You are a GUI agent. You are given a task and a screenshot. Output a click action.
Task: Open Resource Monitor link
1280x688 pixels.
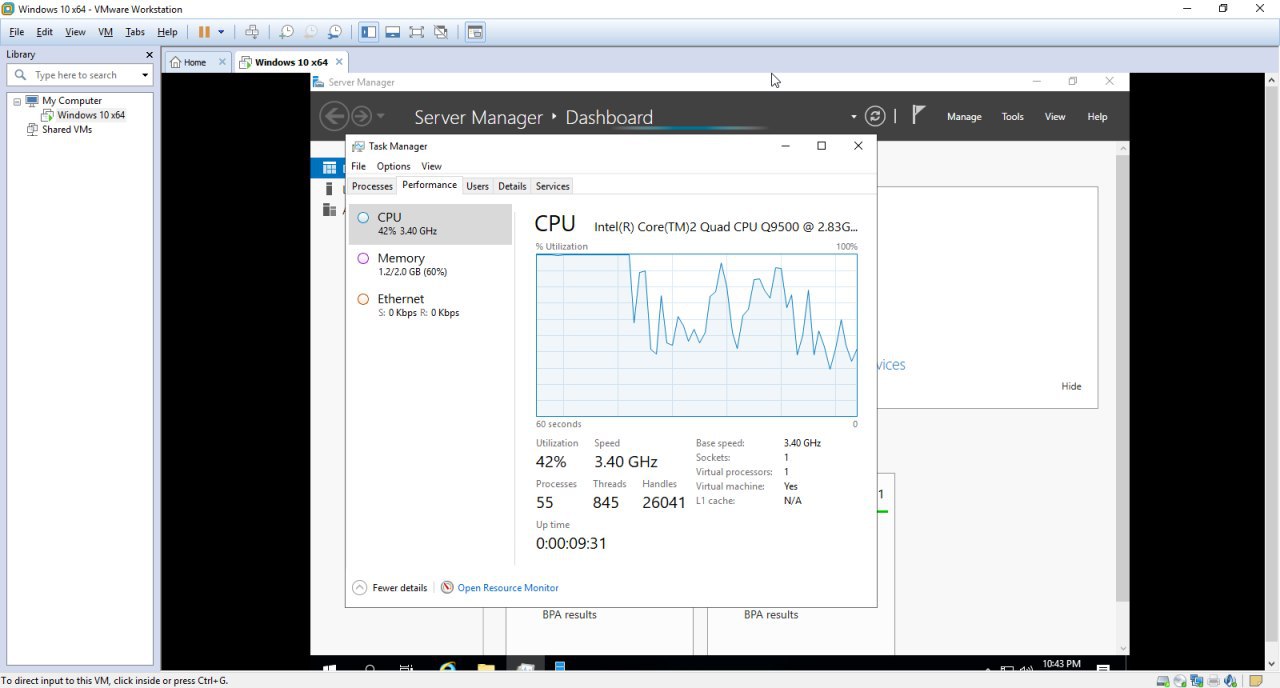pyautogui.click(x=508, y=588)
